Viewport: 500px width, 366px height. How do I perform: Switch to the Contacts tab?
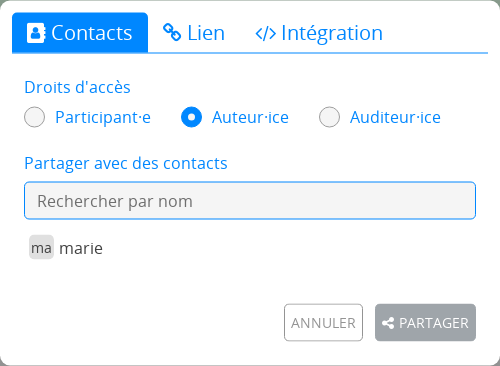tap(80, 32)
